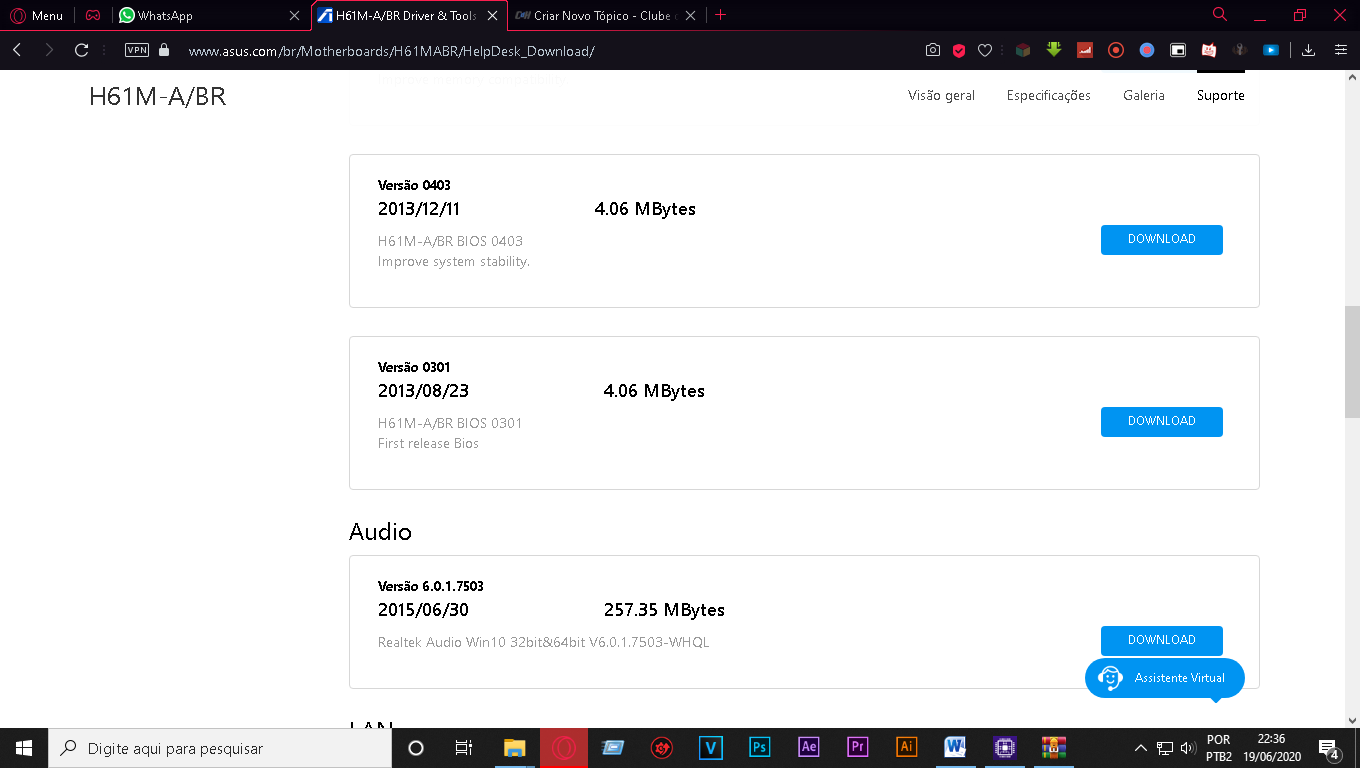Take a snapshot with camera icon
1360x768 pixels.
[x=932, y=50]
